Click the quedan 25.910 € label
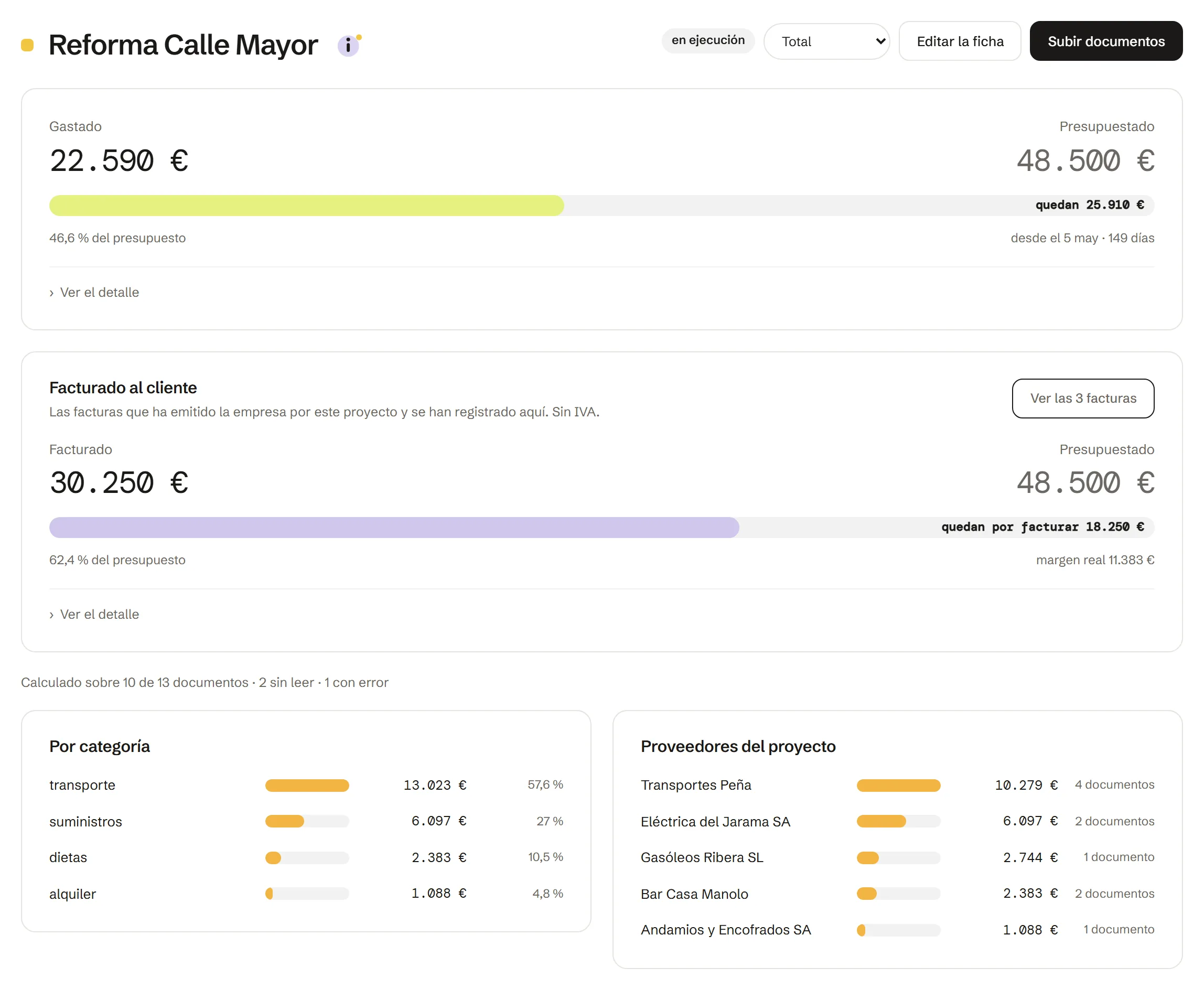Image resolution: width=1204 pixels, height=989 pixels. [x=1090, y=205]
